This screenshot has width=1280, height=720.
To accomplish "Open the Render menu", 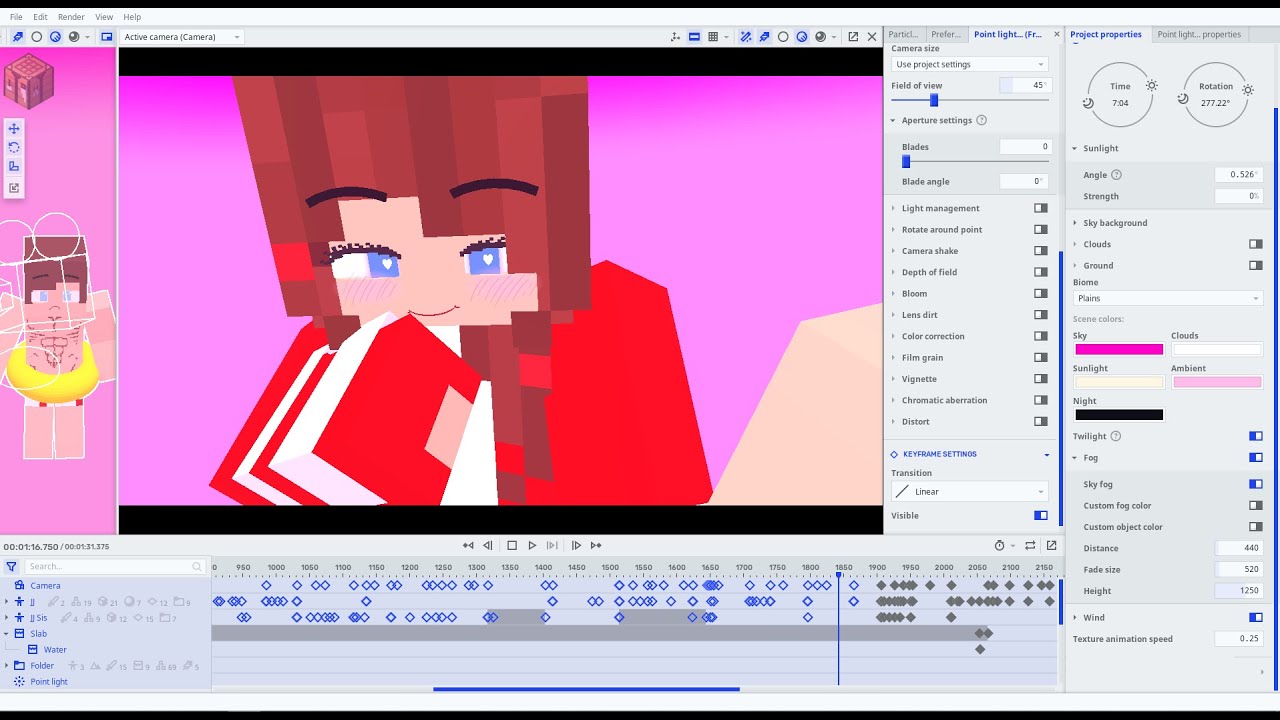I will (x=71, y=17).
